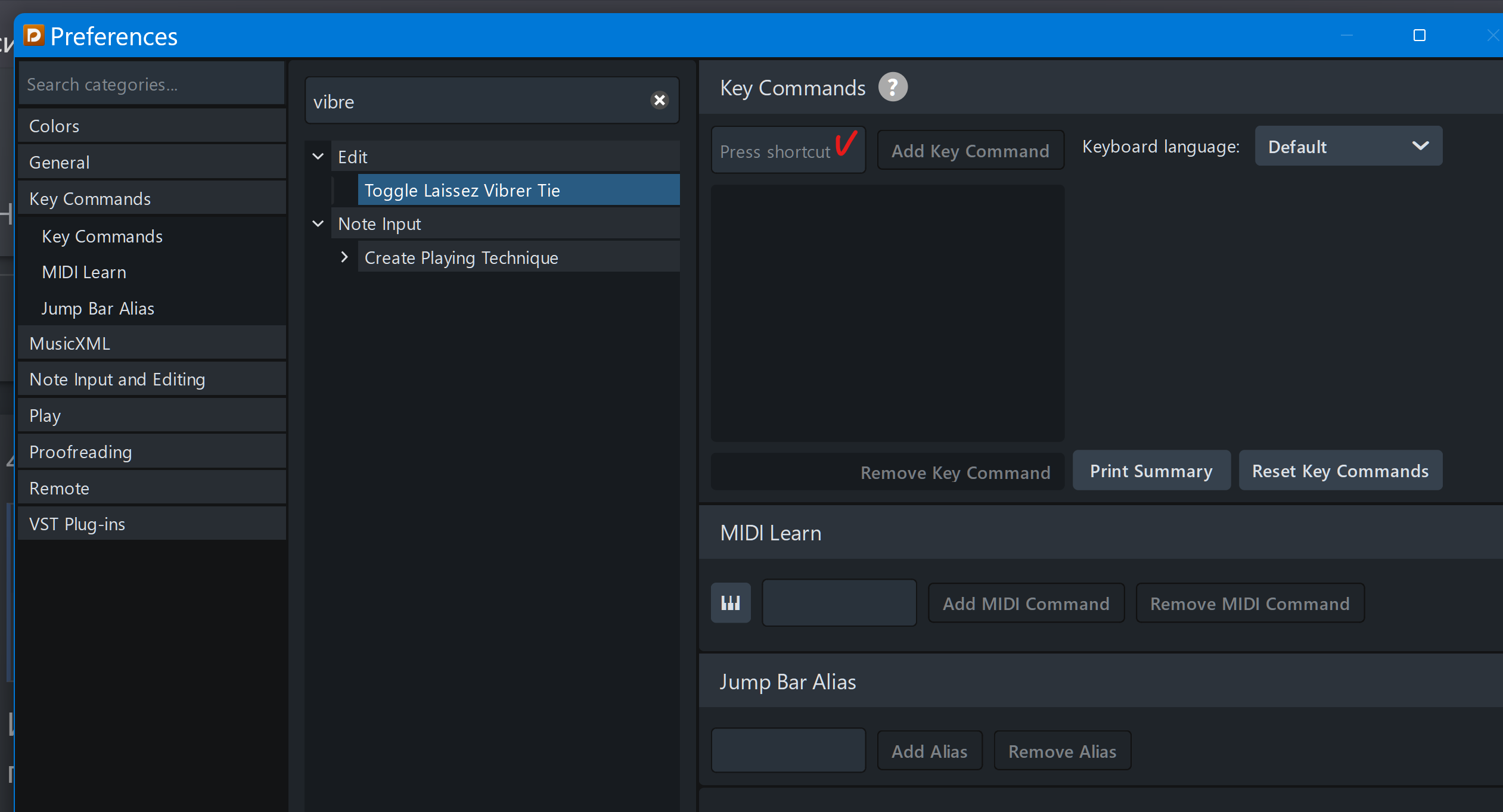Click the Print Summary button

pos(1151,471)
